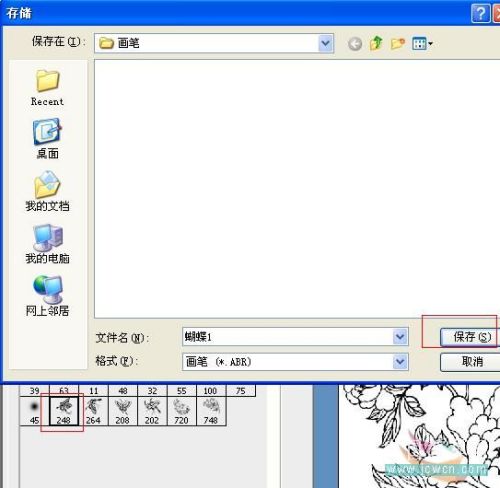Go up one folder level
500x488 pixels.
pos(376,43)
